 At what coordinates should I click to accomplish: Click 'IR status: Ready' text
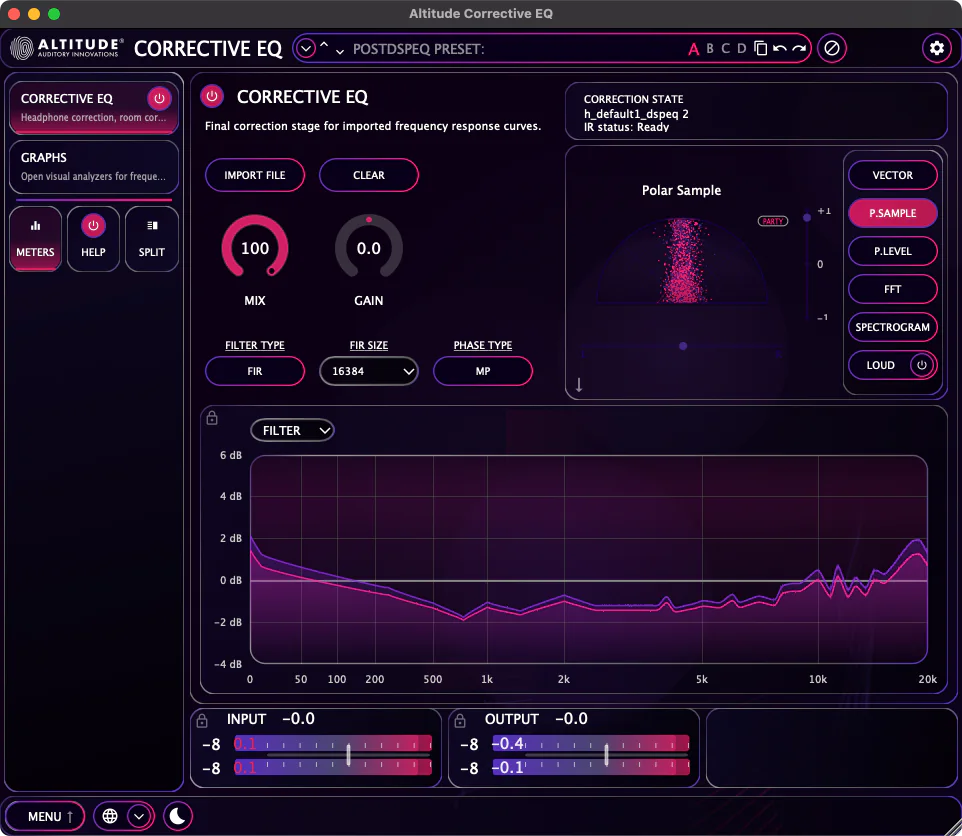tap(626, 127)
